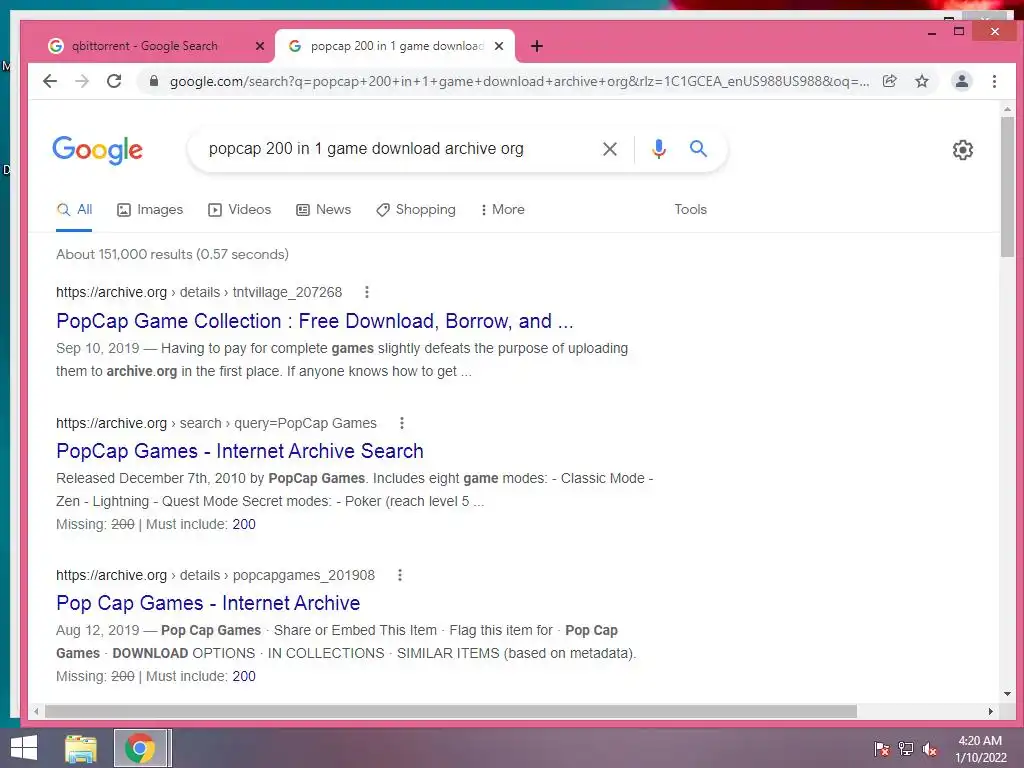
Task: Open File Explorer from the taskbar
Action: click(81, 748)
